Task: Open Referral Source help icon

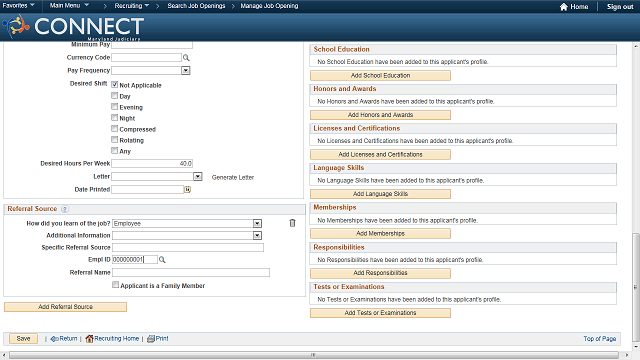Action: (x=65, y=209)
